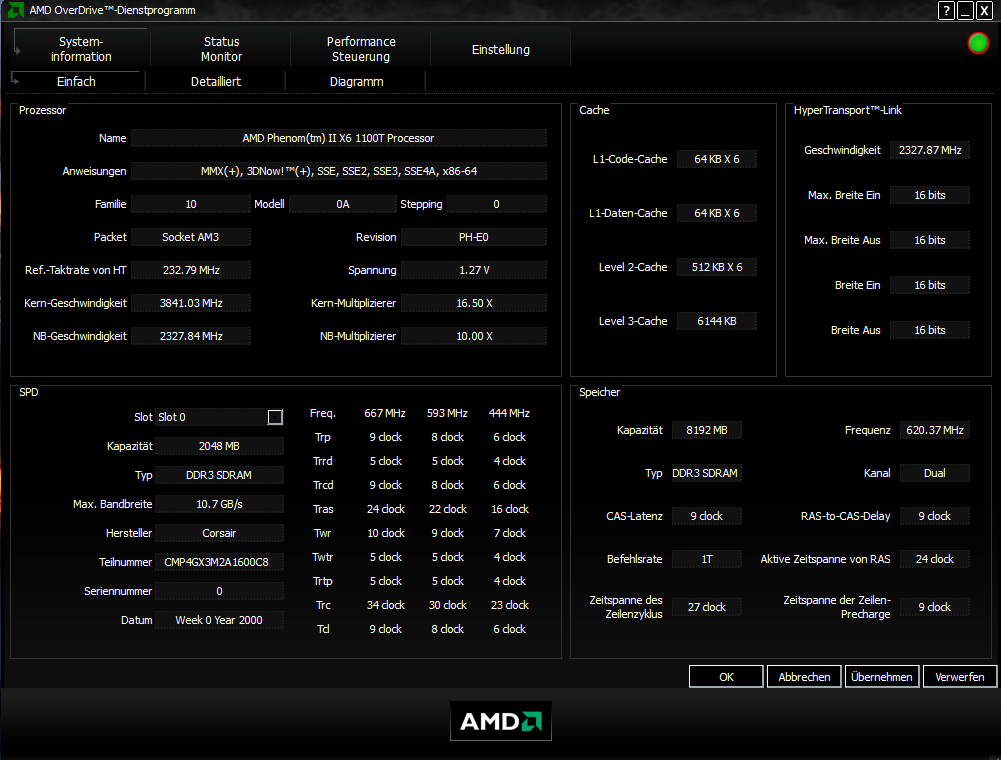Click the NB-Geschwindigkeit value 2327.84 MHz
This screenshot has width=1001, height=760.
(x=191, y=336)
